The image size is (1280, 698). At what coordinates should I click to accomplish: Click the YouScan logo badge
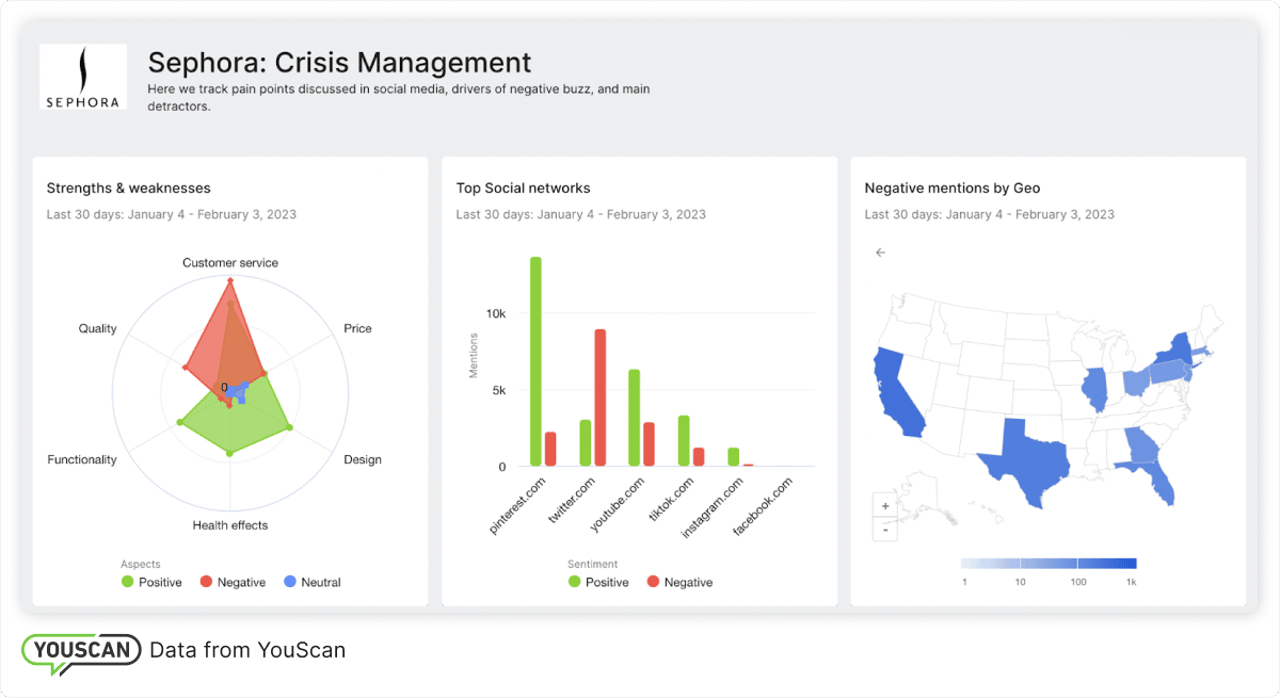pos(82,653)
